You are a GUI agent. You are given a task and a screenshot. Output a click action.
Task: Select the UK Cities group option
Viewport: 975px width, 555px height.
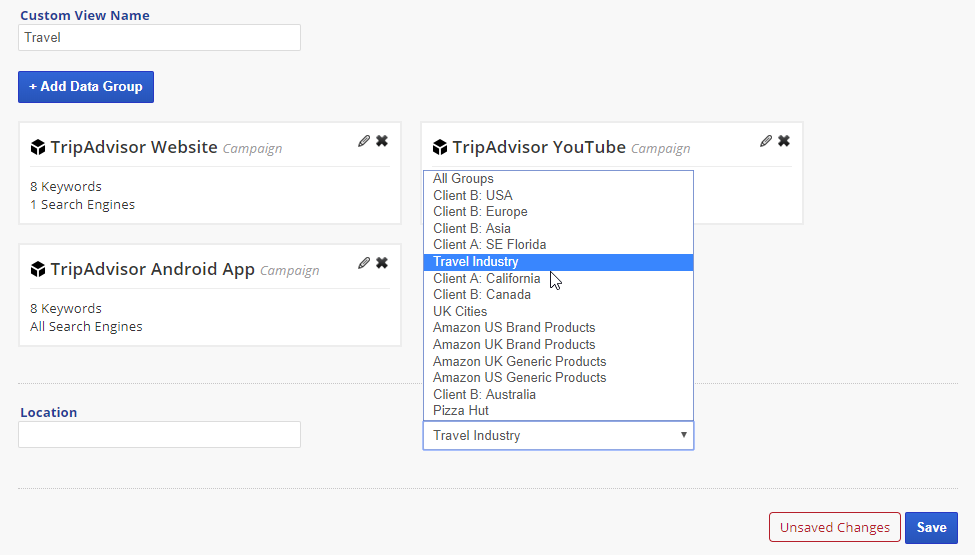(460, 311)
